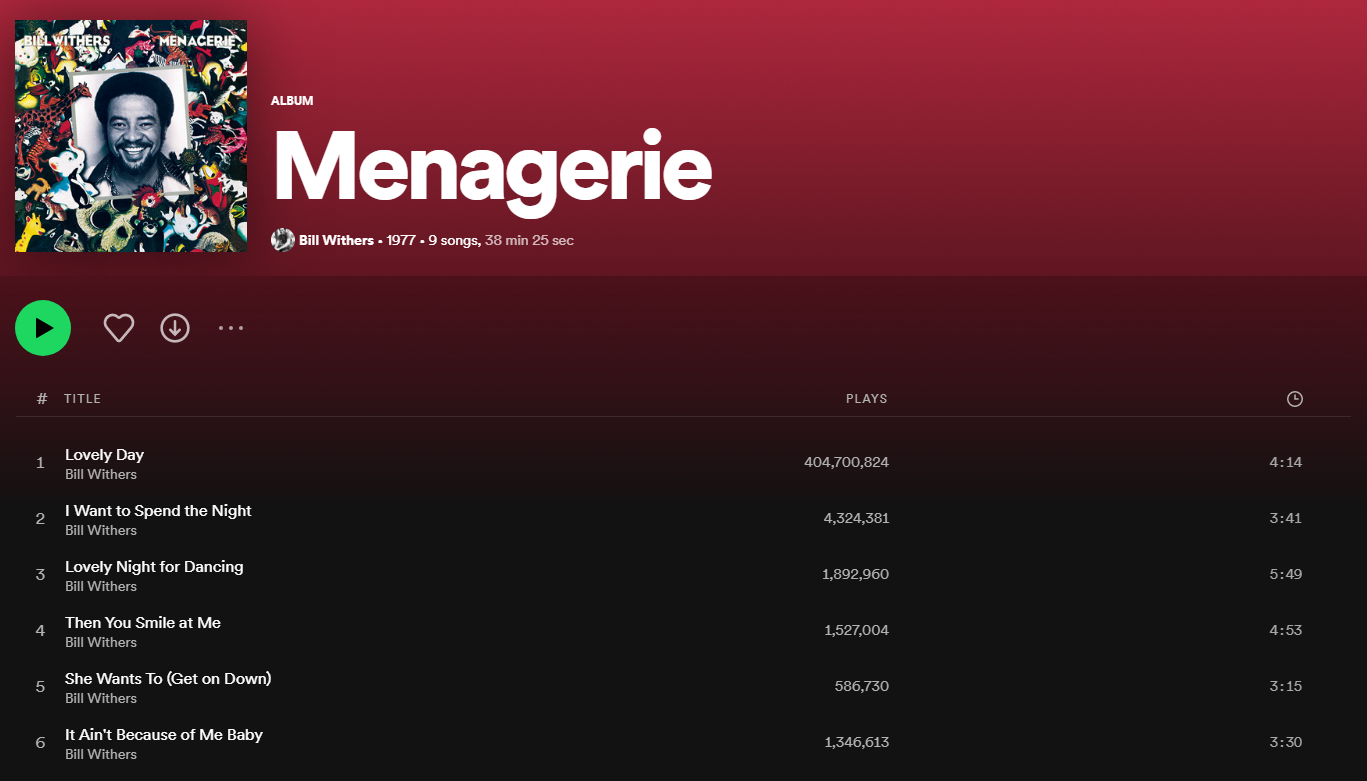Download the album with the arrow icon
Image resolution: width=1367 pixels, height=781 pixels.
(x=175, y=328)
